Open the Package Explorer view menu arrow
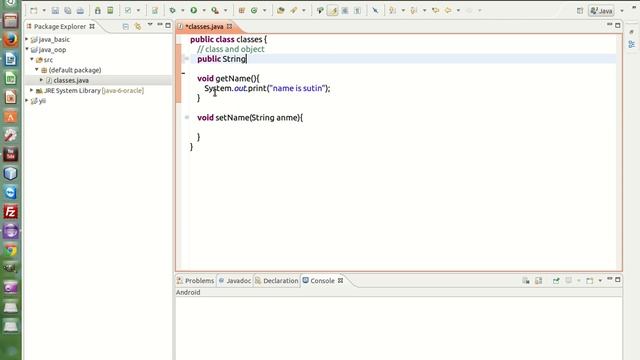 [150, 25]
